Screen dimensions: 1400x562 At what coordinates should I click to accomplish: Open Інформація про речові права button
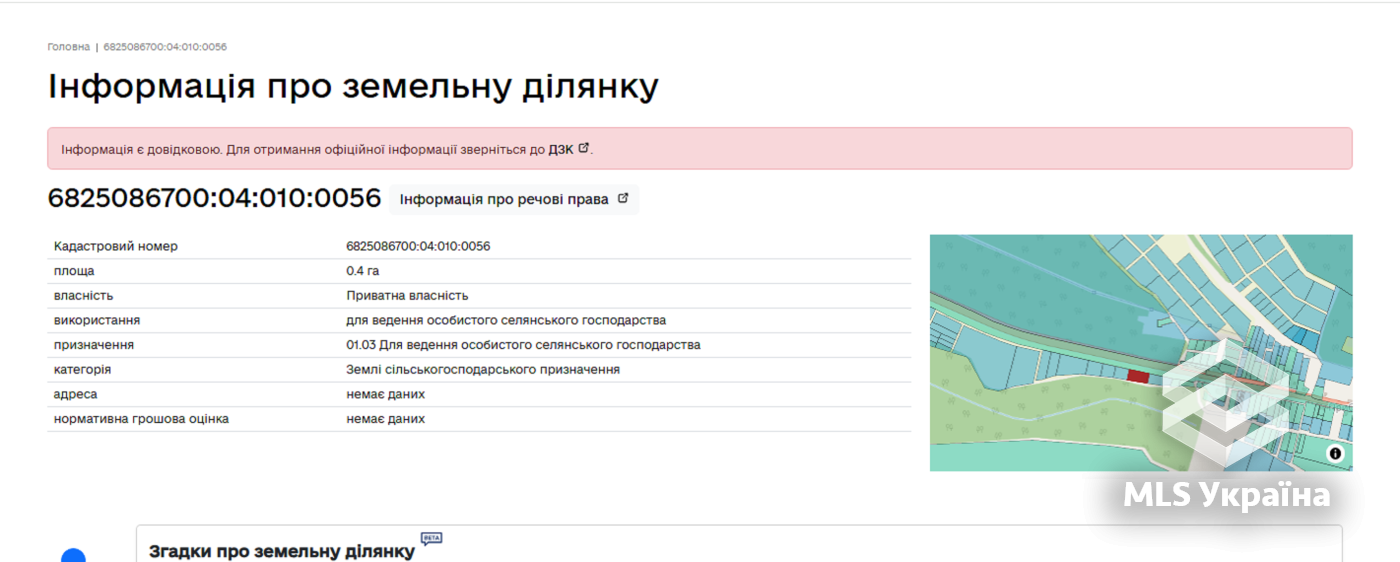click(514, 199)
